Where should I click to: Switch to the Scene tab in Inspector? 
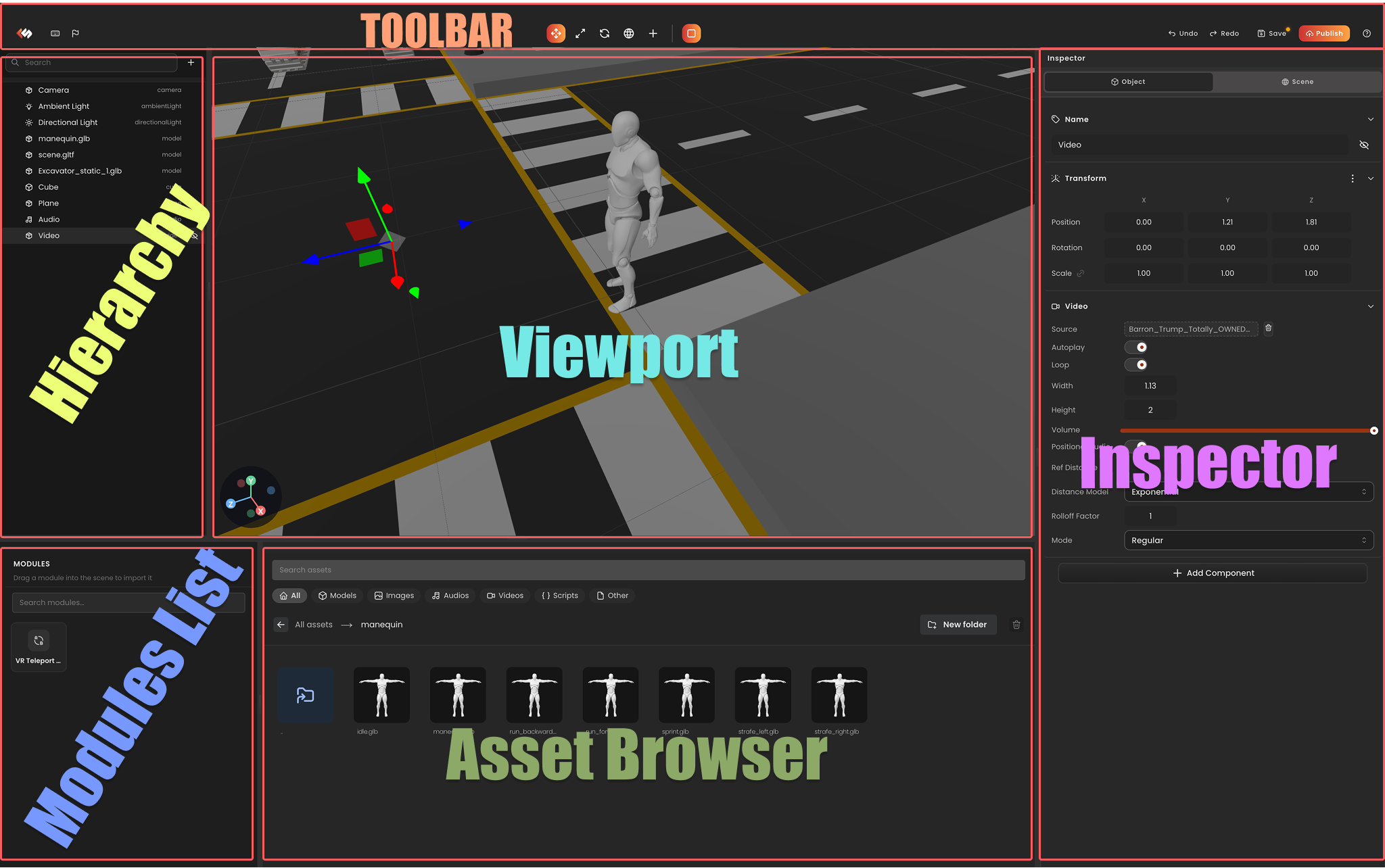(x=1297, y=81)
